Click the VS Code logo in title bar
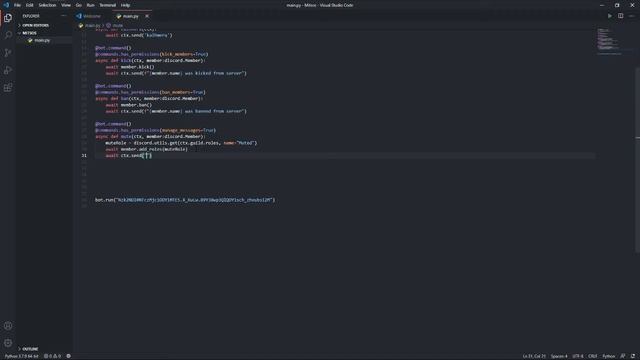This screenshot has width=640, height=360. tap(6, 5)
